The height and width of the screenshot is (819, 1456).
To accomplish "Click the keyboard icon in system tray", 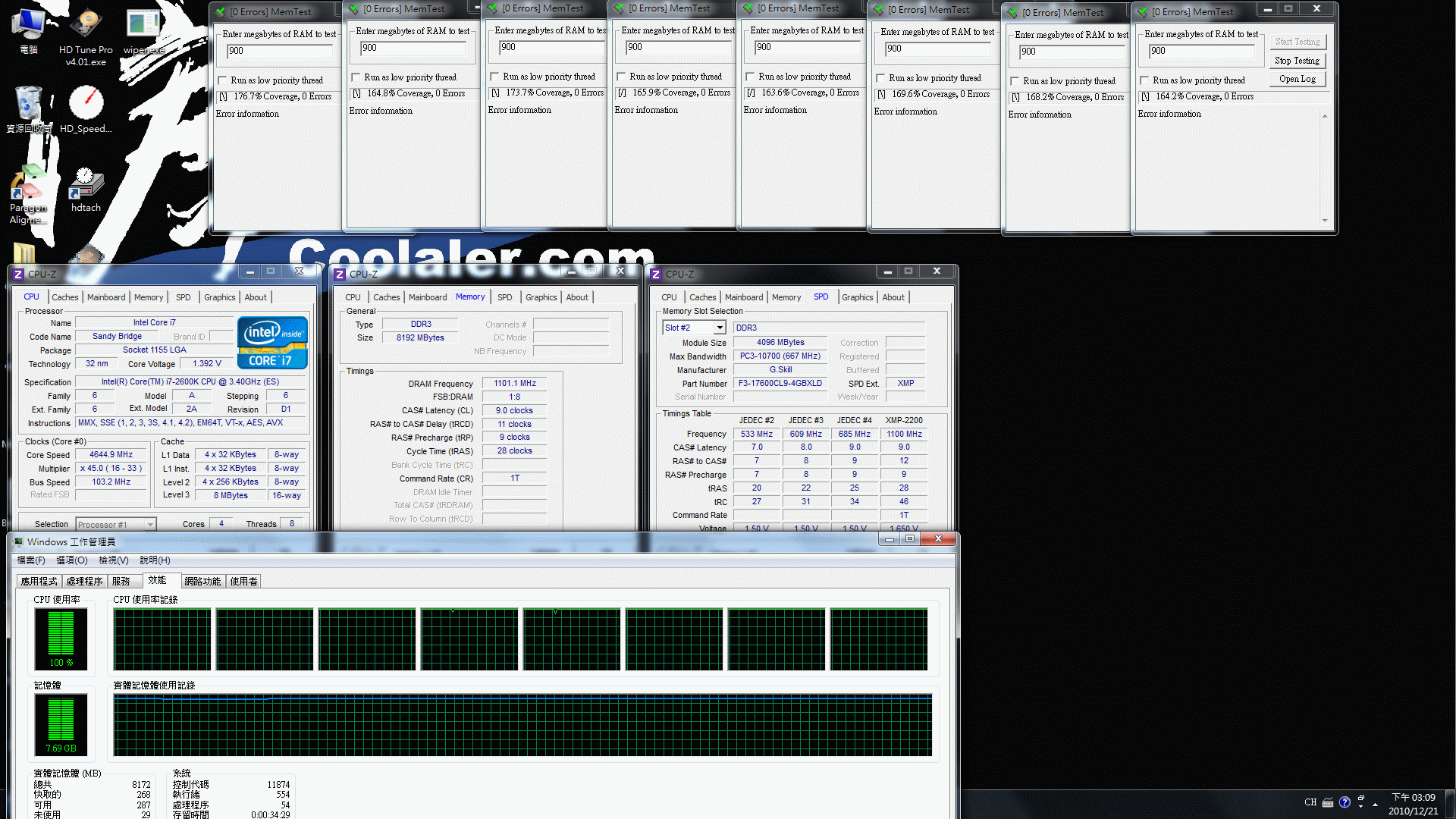I will [1328, 802].
